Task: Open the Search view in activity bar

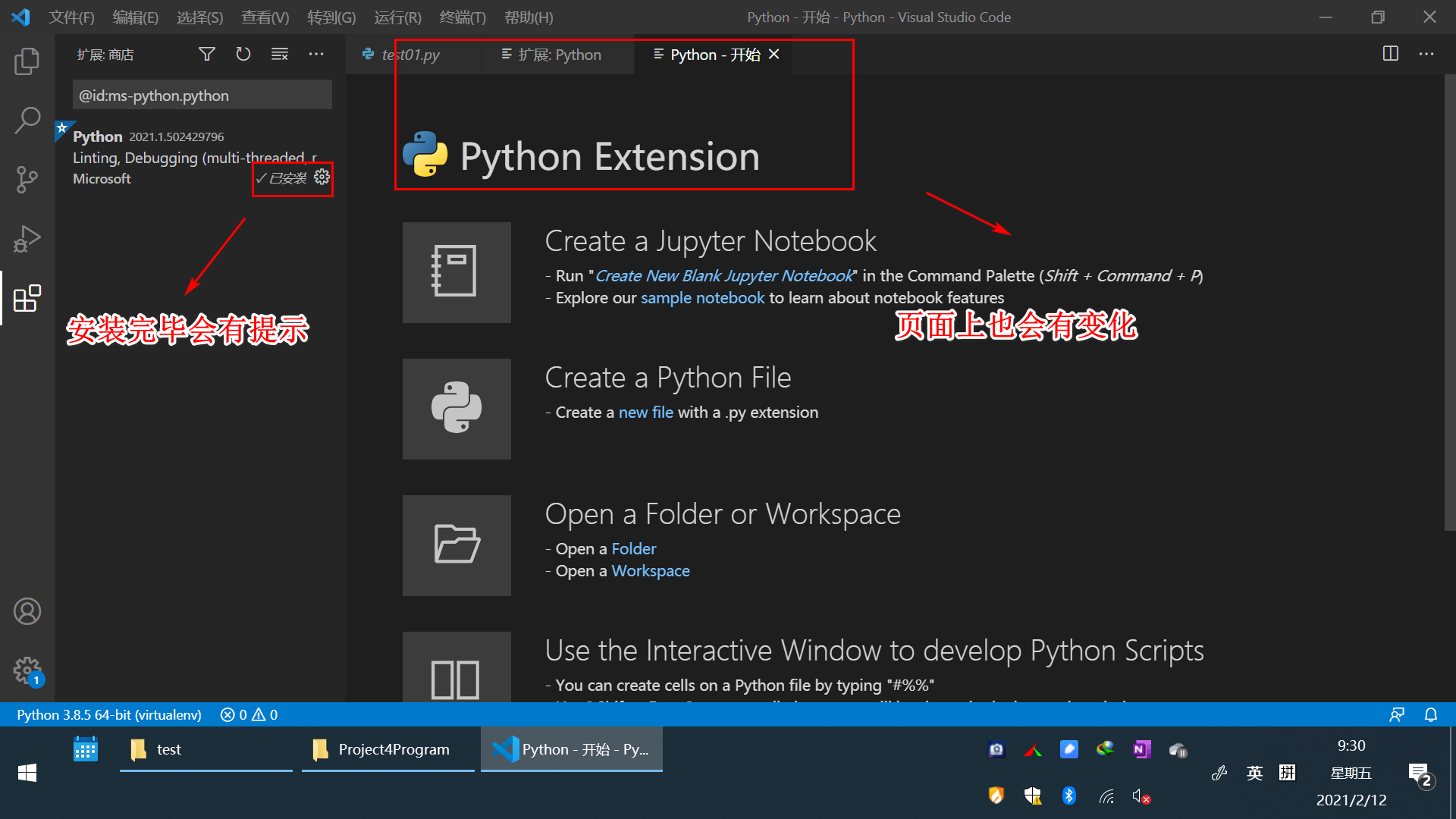Action: coord(27,120)
